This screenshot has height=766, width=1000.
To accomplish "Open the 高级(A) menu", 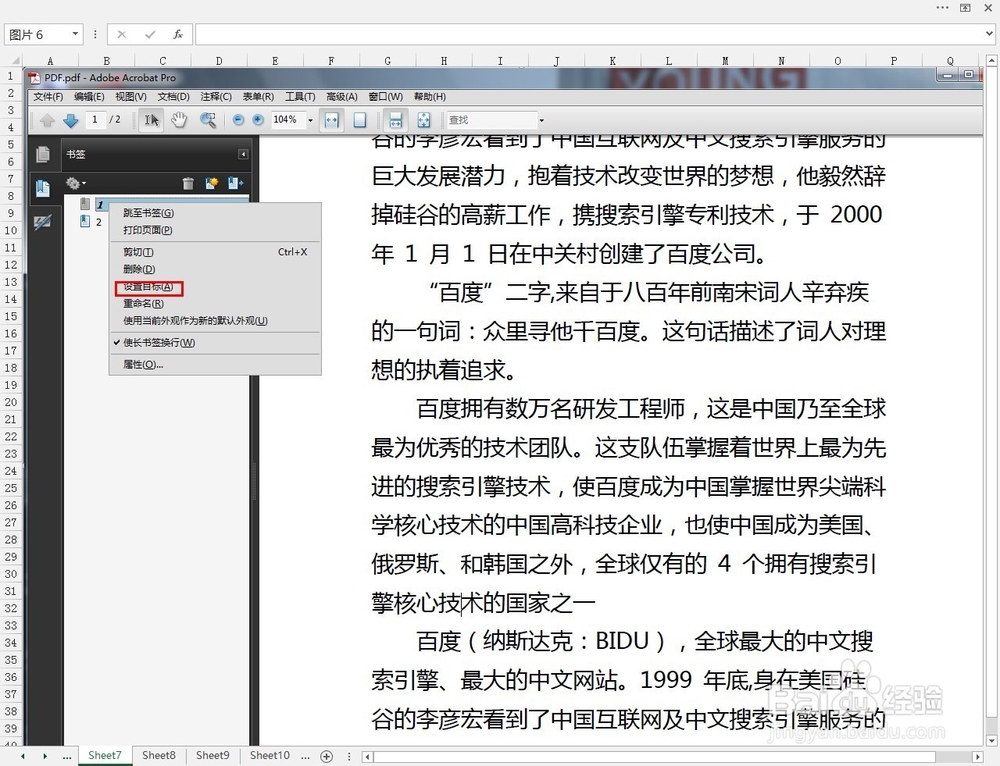I will [342, 97].
